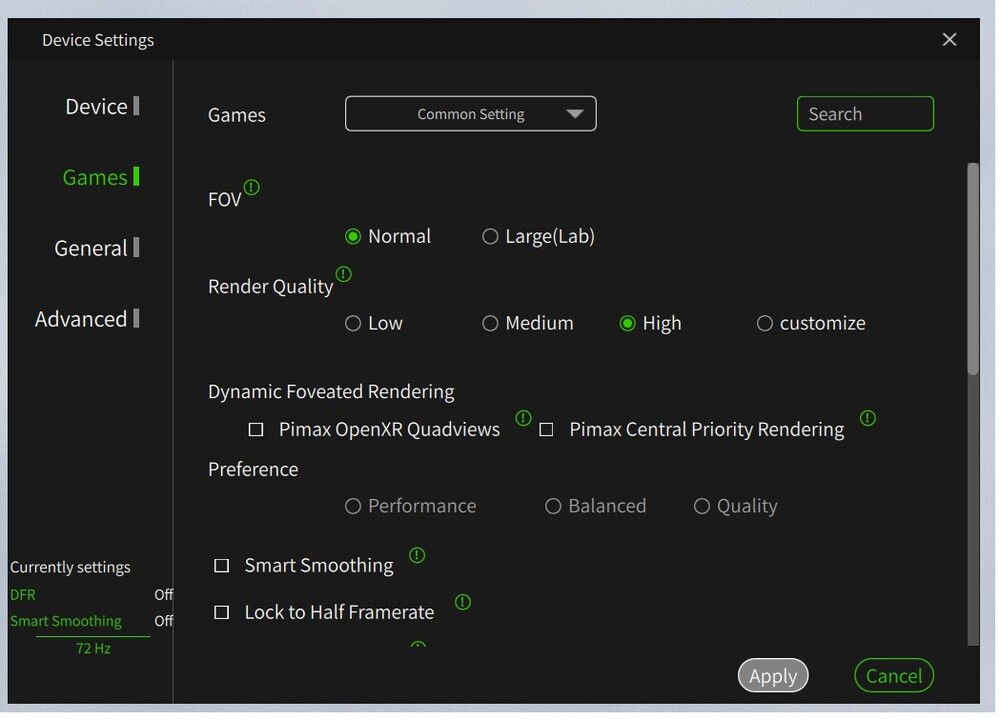
Task: Open the Advanced settings tab
Action: coord(82,320)
